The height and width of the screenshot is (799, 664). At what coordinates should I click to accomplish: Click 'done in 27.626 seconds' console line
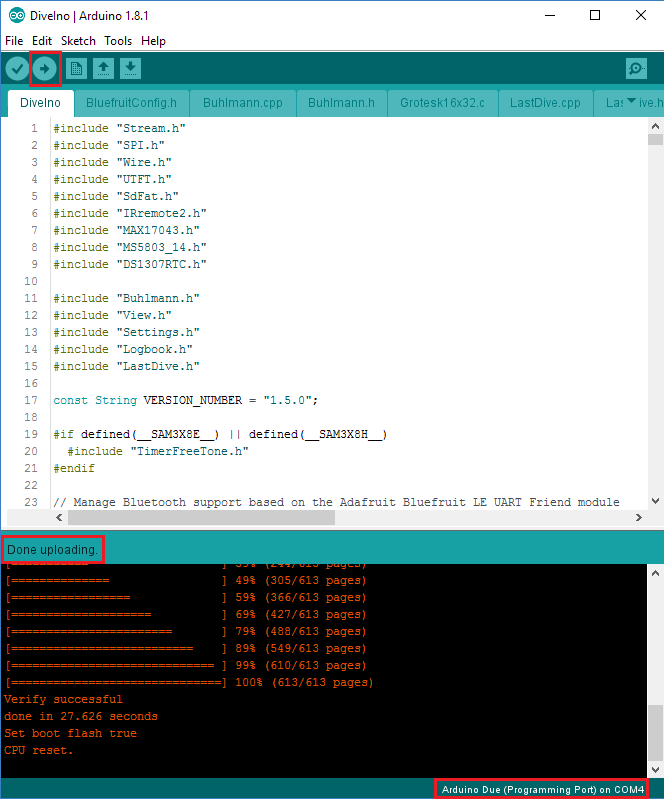click(x=81, y=716)
